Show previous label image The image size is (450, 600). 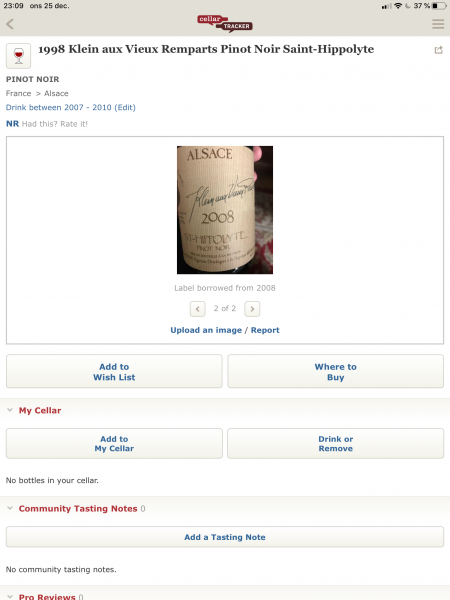[x=197, y=309]
